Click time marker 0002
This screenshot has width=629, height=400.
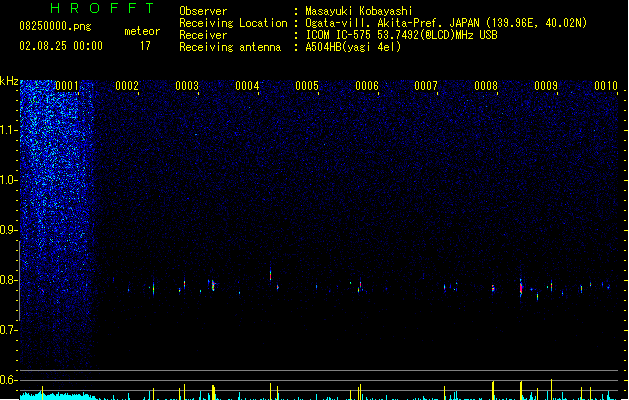[127, 86]
